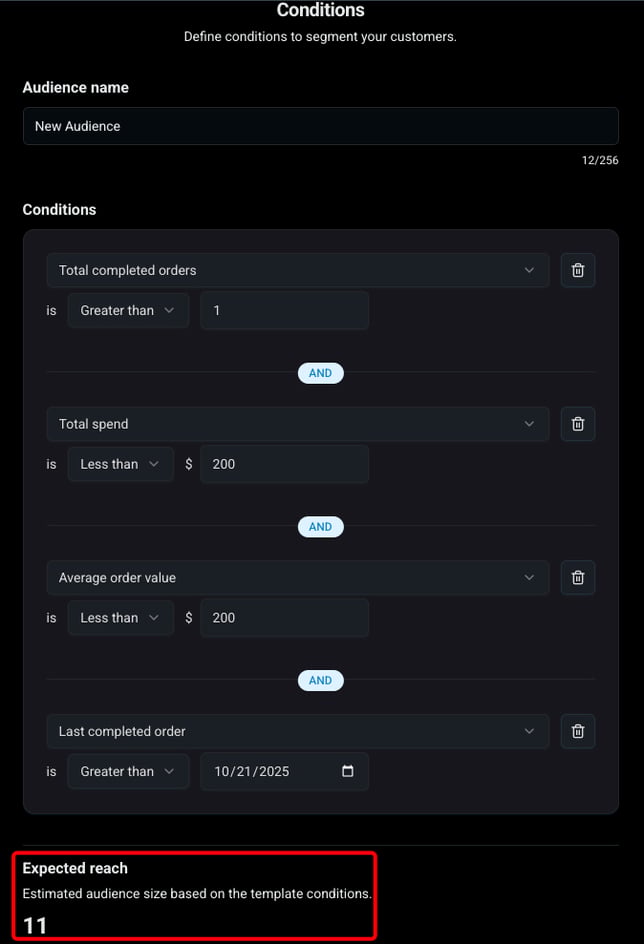Screen dimensions: 644x944
Task: Change the Less than operator for Total spend
Action: tap(120, 464)
